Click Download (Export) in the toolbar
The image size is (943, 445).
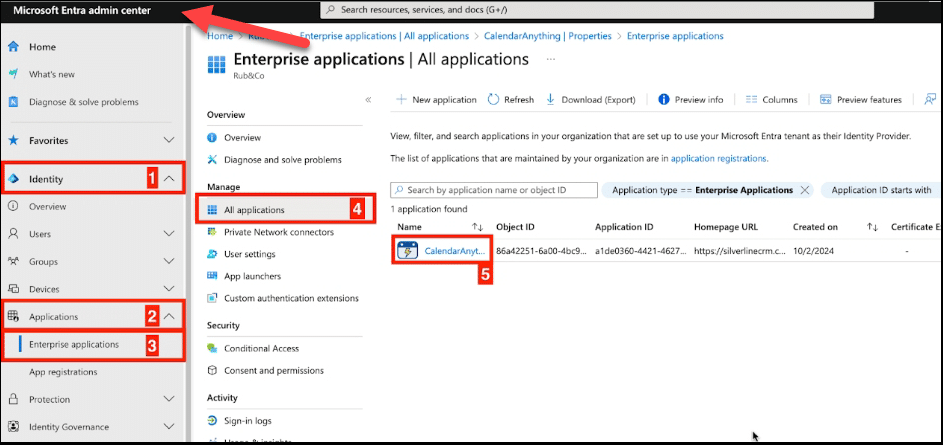(591, 100)
